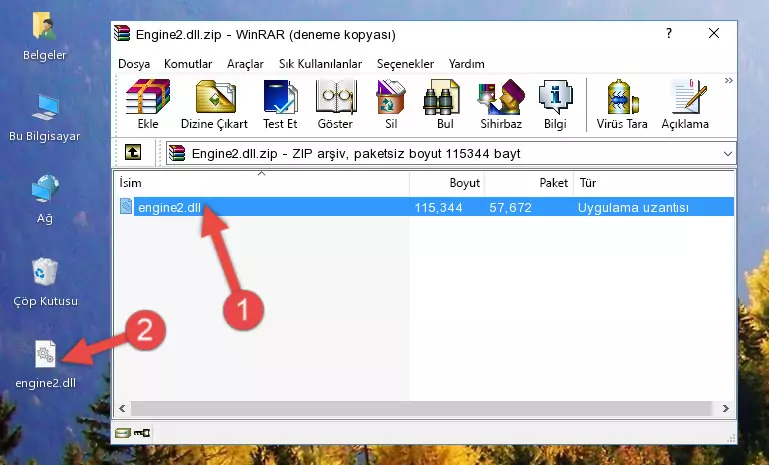Click the Ekle (Add) toolbar icon
This screenshot has width=769, height=465.
click(x=148, y=104)
